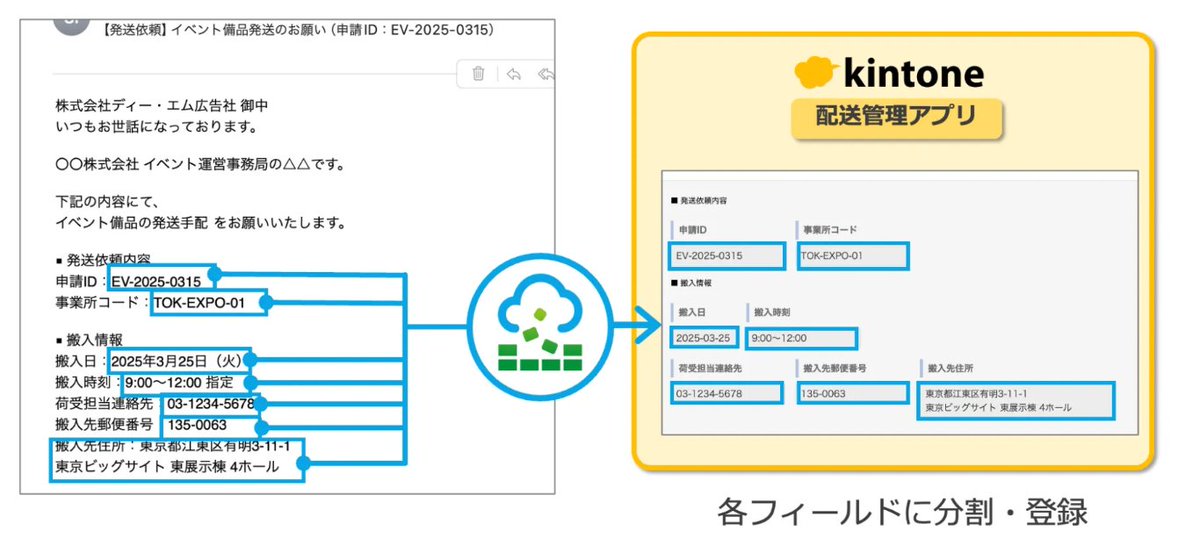
Task: Click the kintone cloud logo
Action: [816, 73]
